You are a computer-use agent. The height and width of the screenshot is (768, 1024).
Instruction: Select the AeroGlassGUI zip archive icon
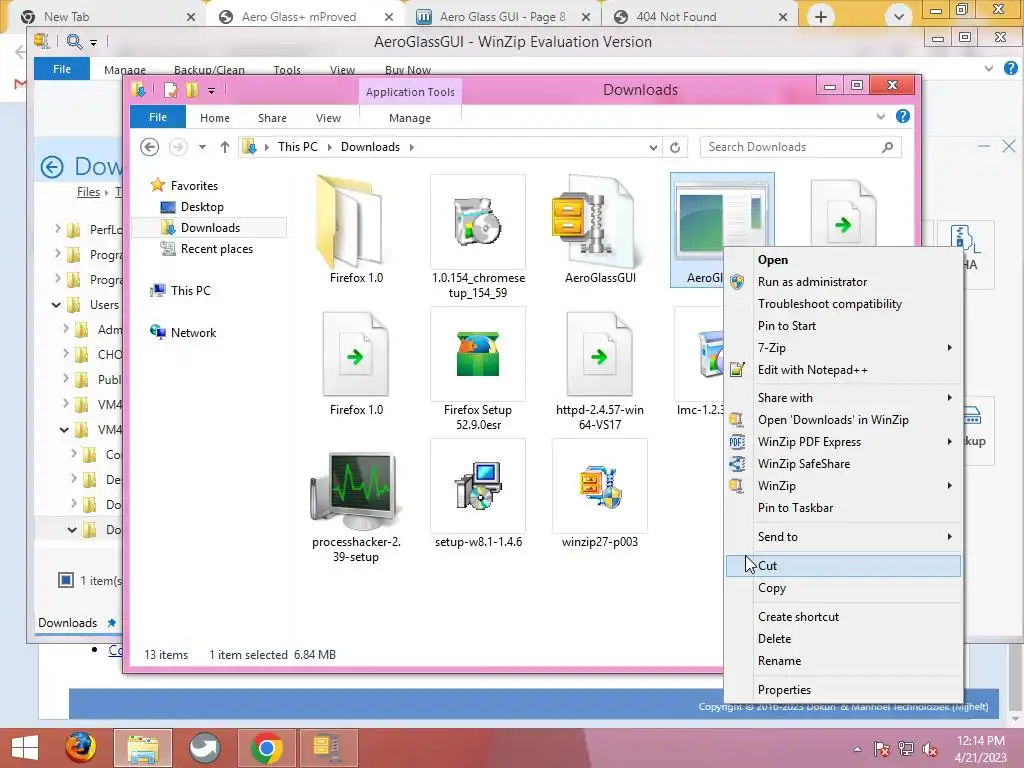pos(594,222)
